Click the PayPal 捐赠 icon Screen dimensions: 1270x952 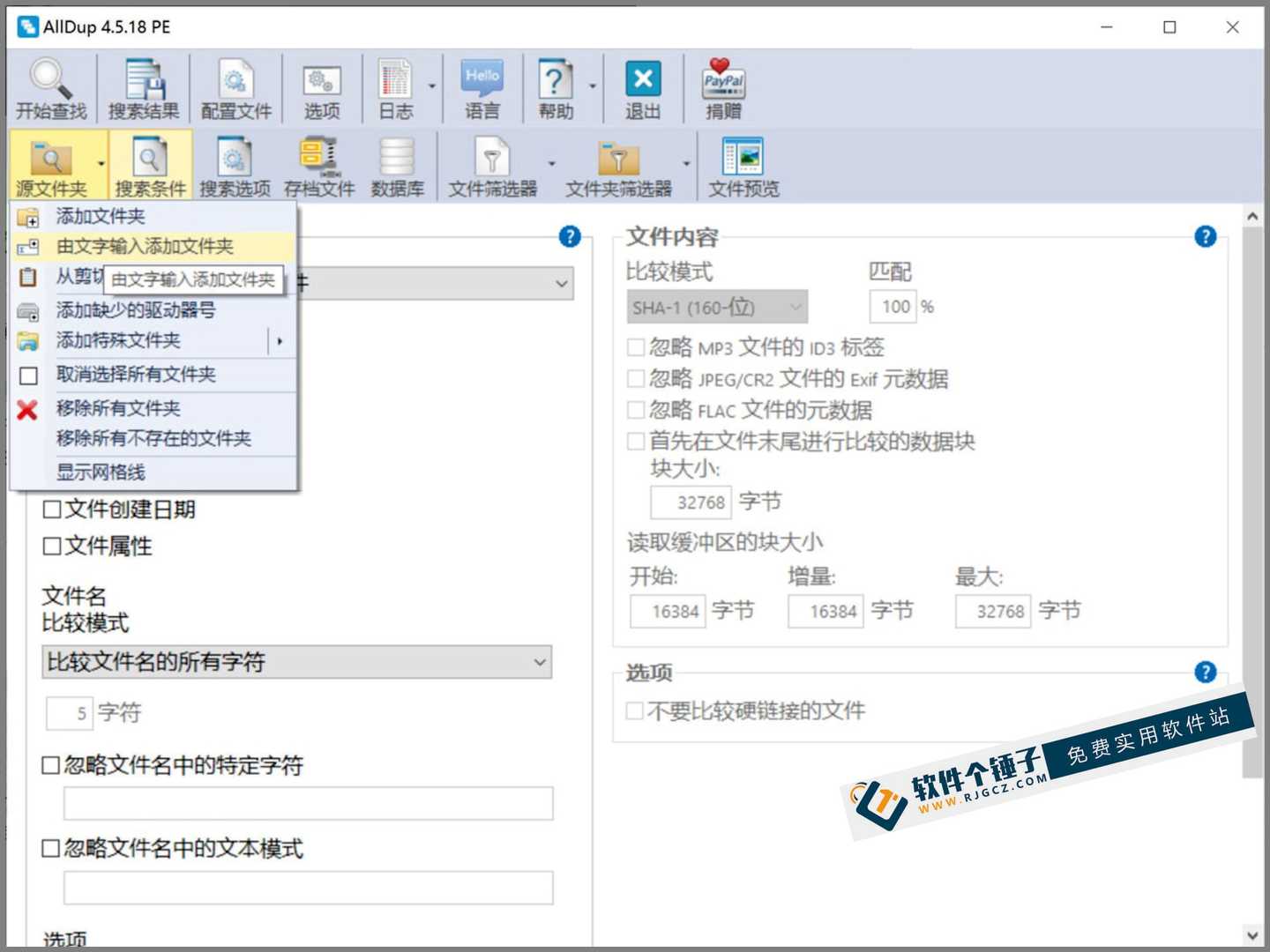(x=723, y=78)
